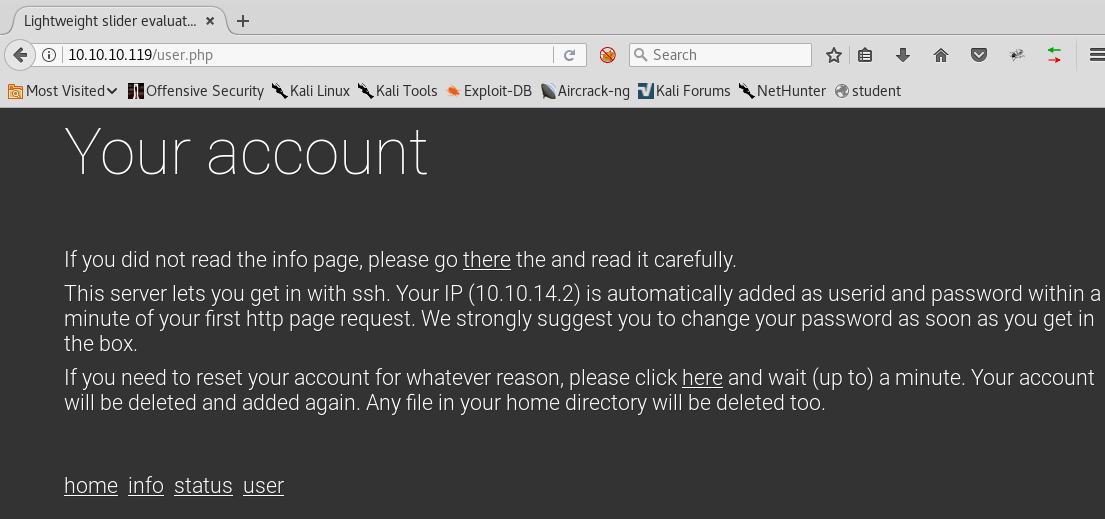Click the Pocket icon
This screenshot has width=1105, height=519.
coord(979,55)
